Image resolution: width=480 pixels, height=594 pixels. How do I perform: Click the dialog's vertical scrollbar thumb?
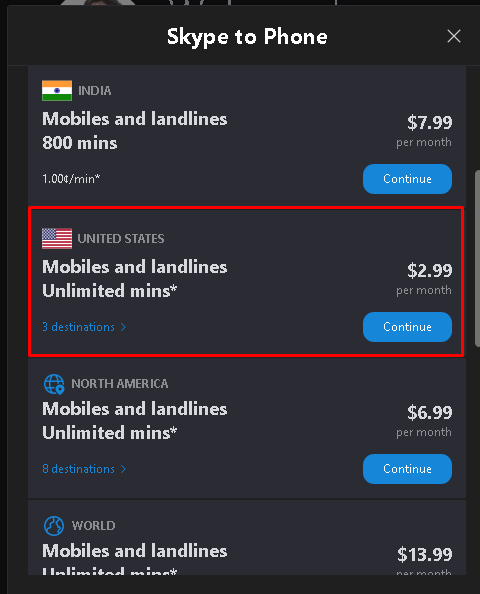pyautogui.click(x=477, y=258)
